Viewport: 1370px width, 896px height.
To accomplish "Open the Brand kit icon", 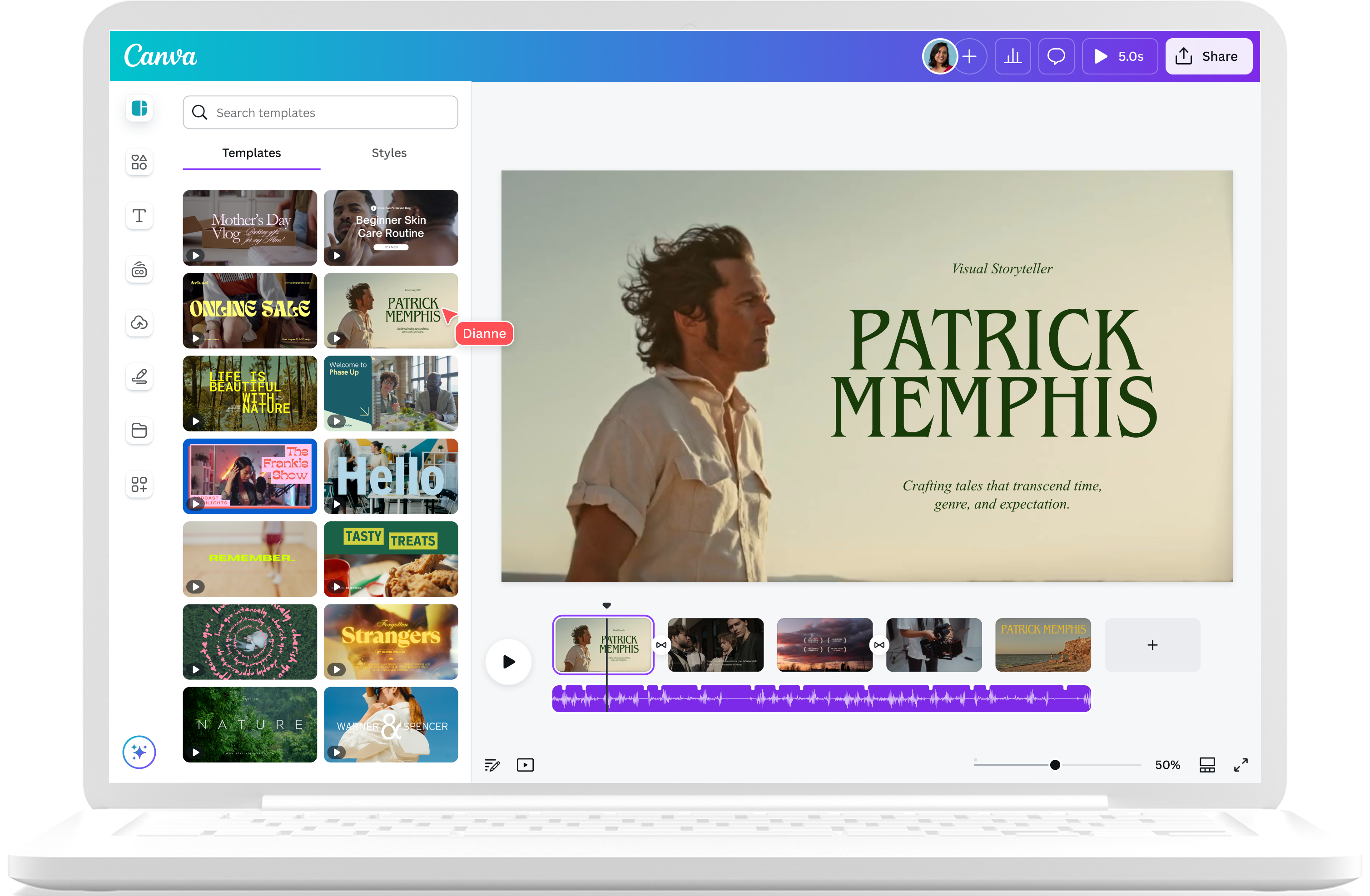I will [x=139, y=269].
